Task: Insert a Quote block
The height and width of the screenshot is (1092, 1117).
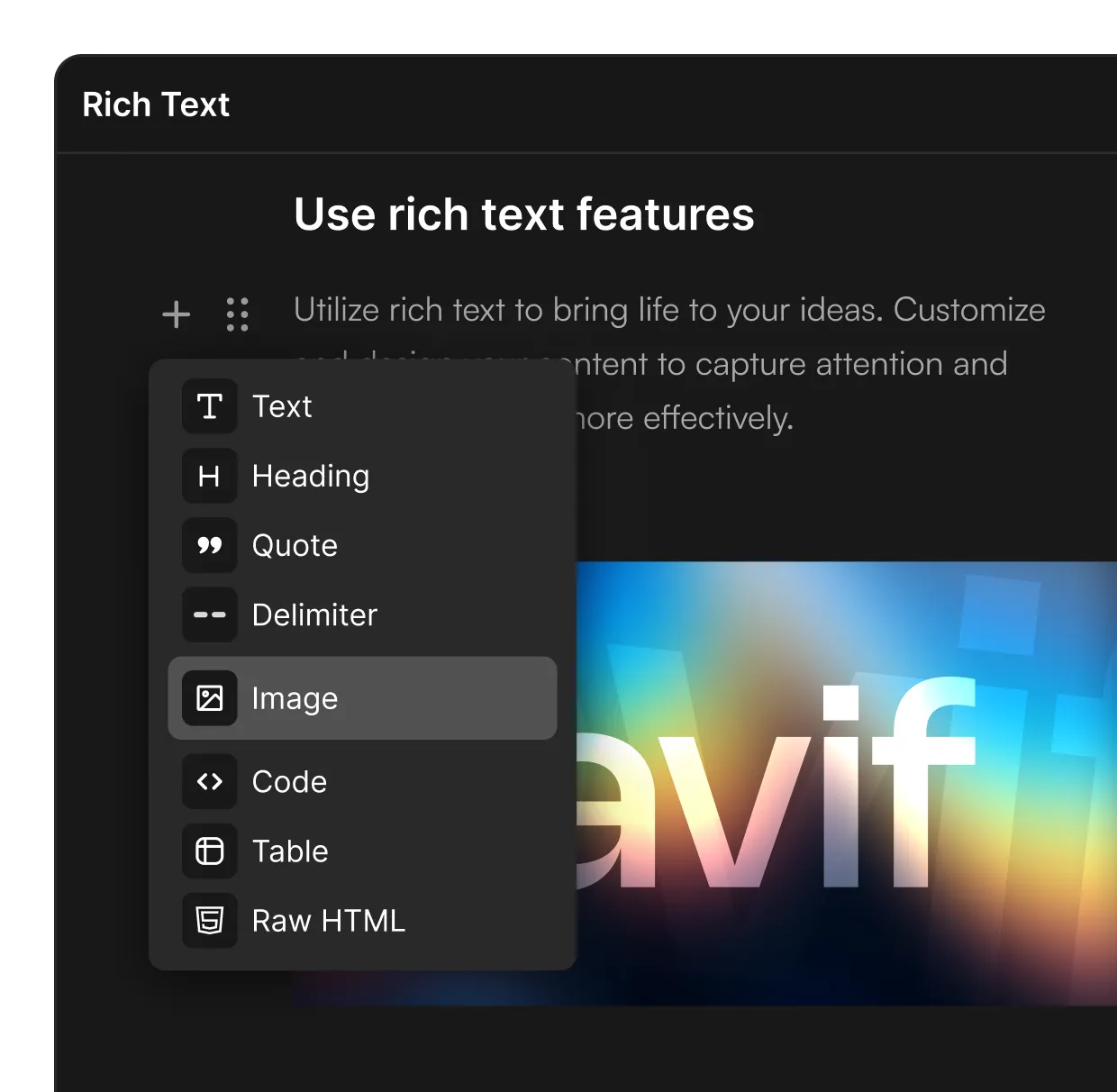Action: click(x=362, y=545)
